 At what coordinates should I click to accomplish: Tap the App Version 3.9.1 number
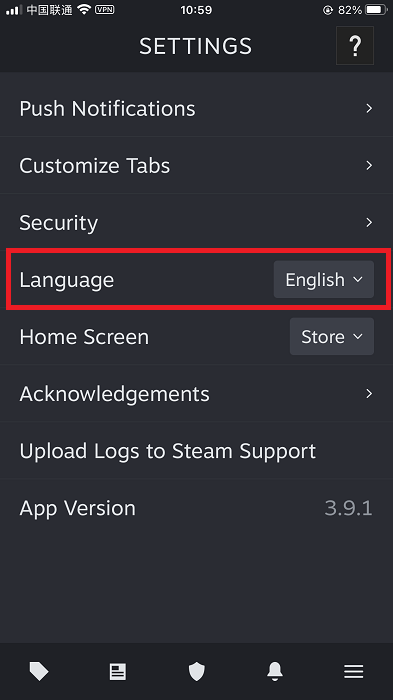point(348,508)
